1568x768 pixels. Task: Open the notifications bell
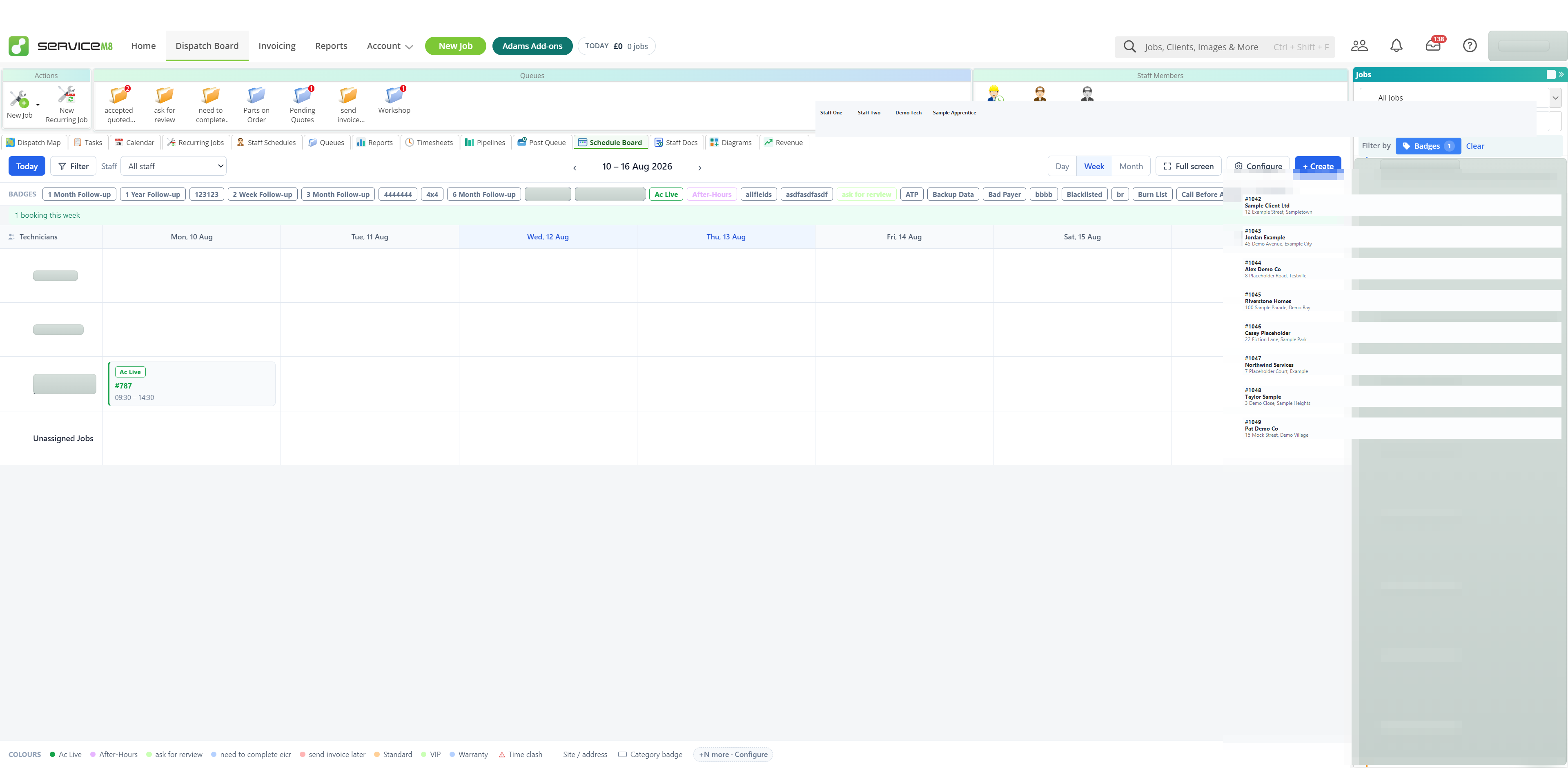1396,46
